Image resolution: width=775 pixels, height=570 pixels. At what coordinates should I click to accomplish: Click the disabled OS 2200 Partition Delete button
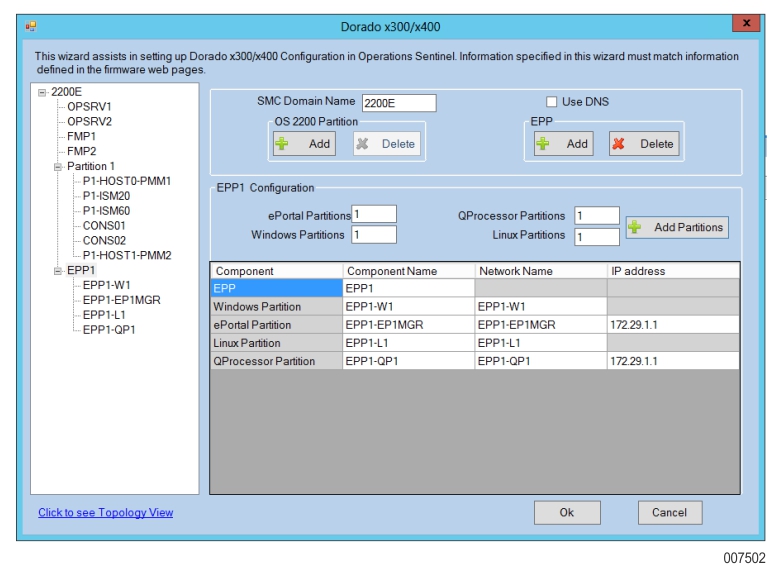tap(387, 144)
